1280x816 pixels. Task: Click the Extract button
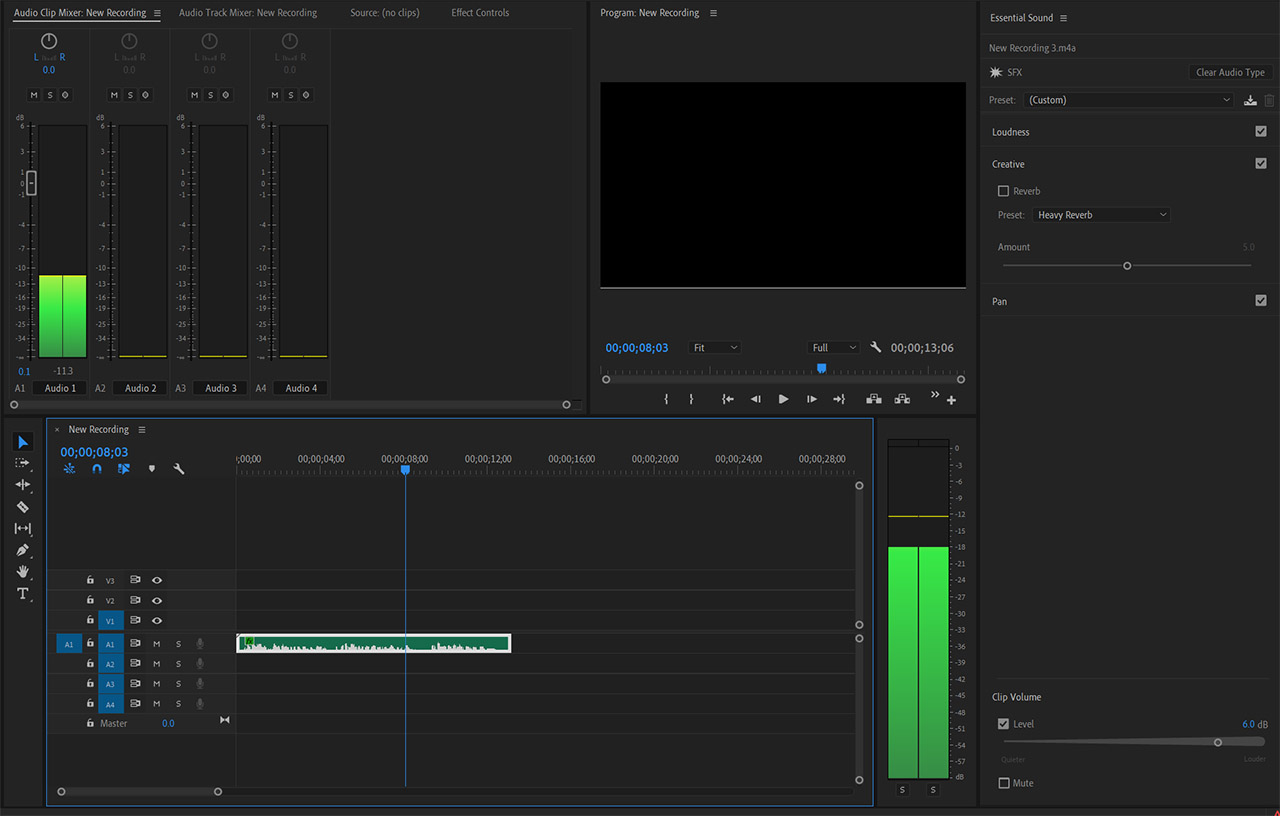(x=902, y=399)
